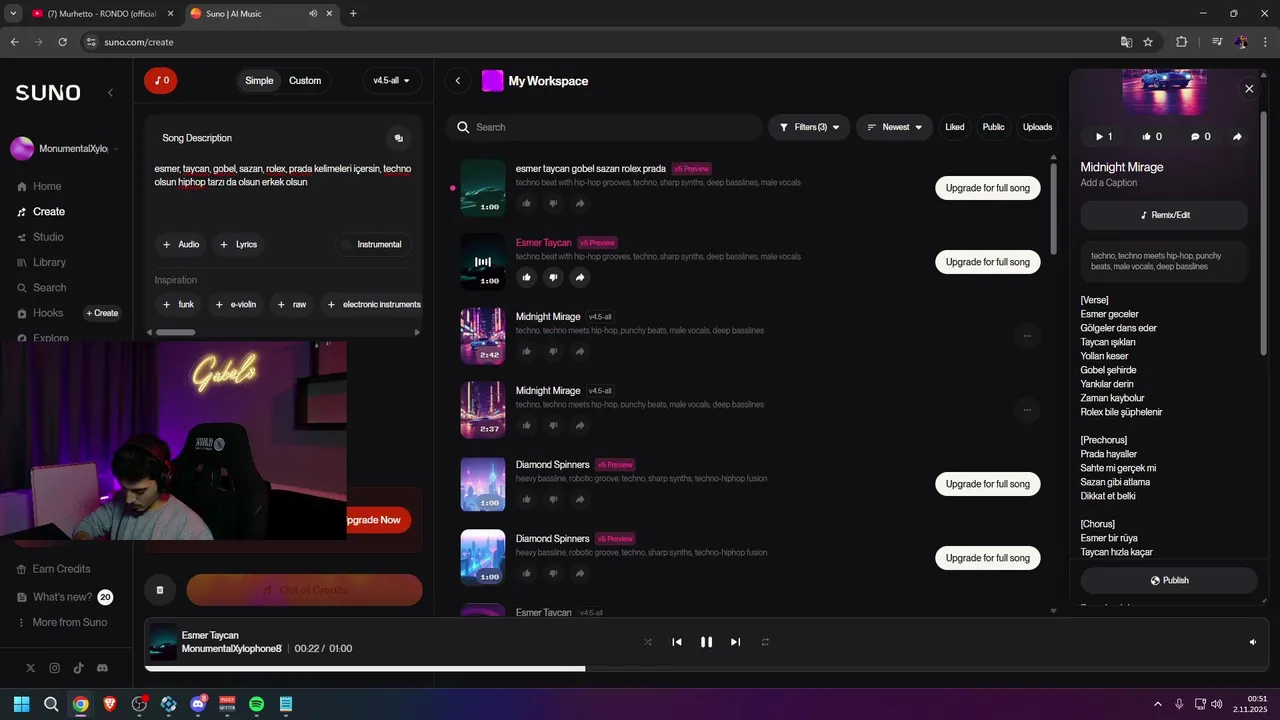The width and height of the screenshot is (1280, 720).
Task: Click the randomize description dice icon
Action: pyautogui.click(x=398, y=138)
